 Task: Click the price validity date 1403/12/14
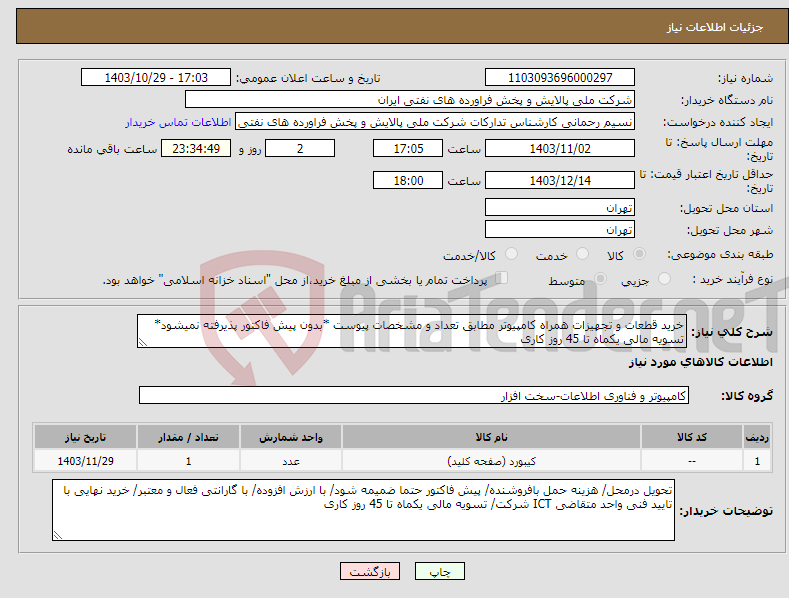560,180
